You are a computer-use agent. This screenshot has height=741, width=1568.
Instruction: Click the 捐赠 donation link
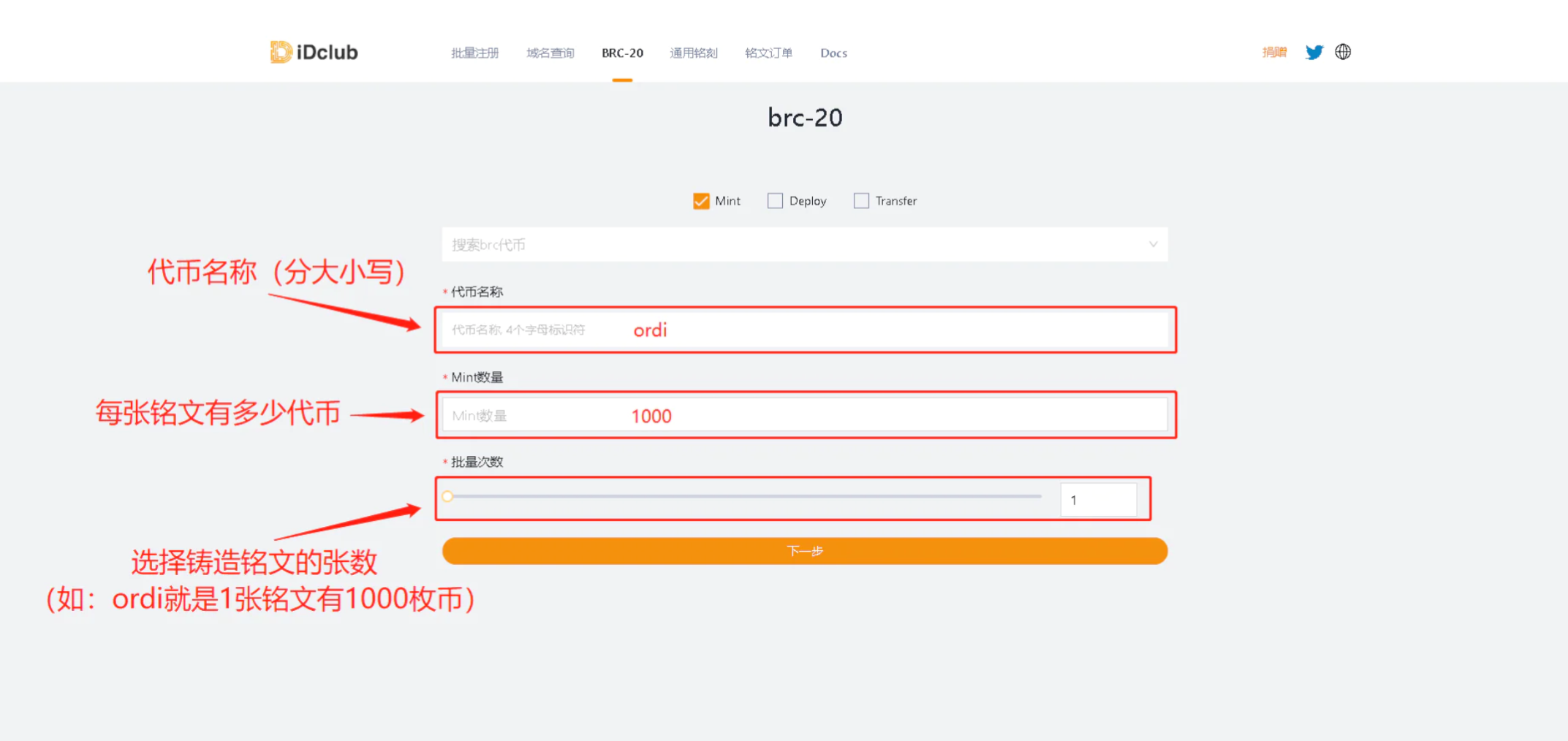tap(1273, 51)
